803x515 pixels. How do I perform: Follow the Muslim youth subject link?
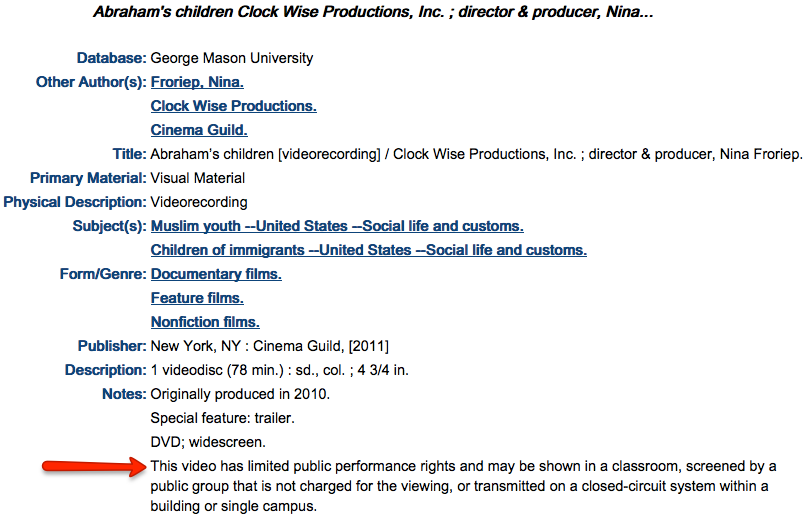(337, 226)
